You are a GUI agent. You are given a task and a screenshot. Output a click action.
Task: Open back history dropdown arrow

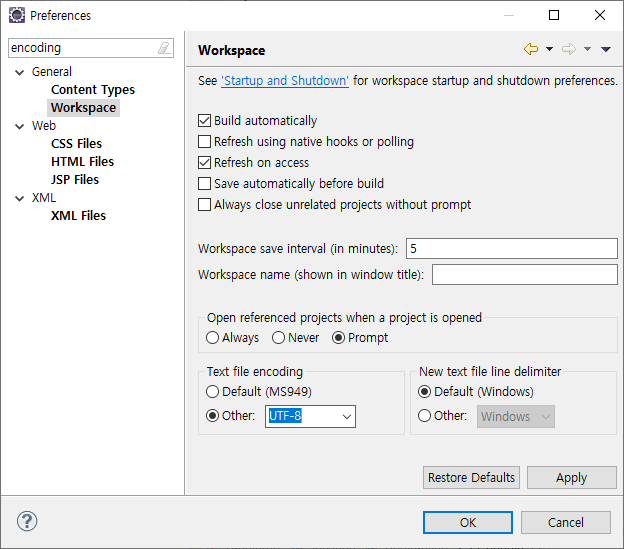click(x=549, y=49)
